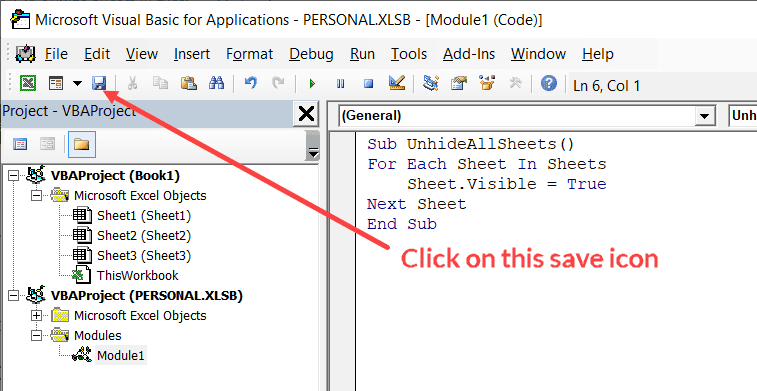Viewport: 757px width, 391px height.
Task: Open the Help menu
Action: [x=598, y=54]
